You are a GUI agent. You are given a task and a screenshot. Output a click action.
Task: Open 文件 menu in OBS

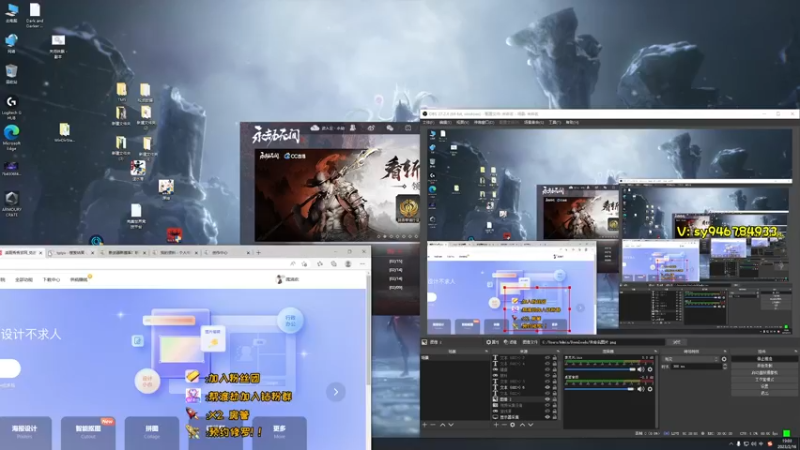click(x=428, y=122)
